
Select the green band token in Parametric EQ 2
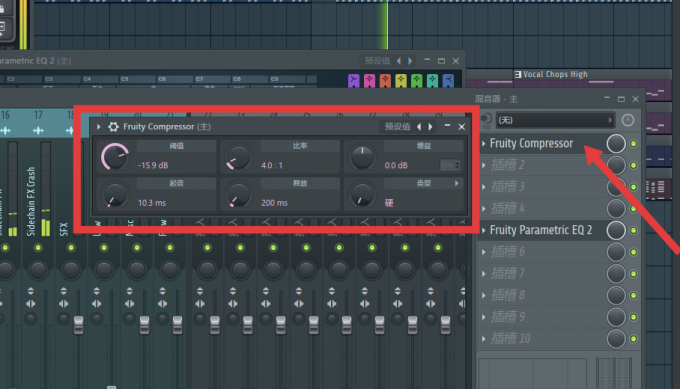coord(416,81)
